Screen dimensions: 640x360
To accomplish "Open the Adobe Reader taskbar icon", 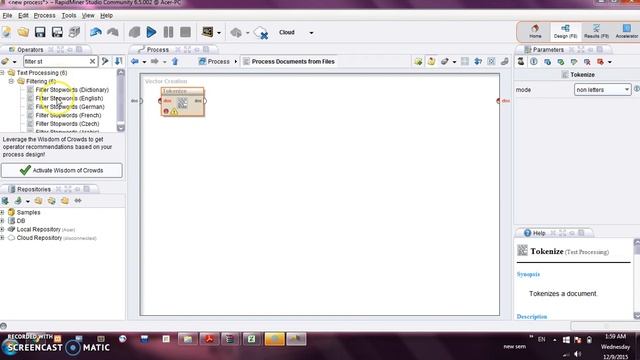I will pyautogui.click(x=209, y=339).
